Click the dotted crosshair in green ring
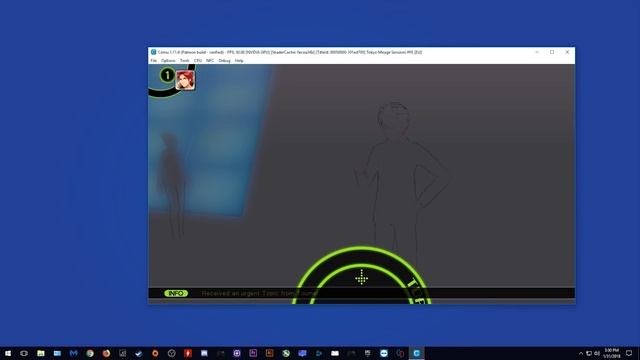Screen dimensions: 640x360 click(361, 278)
